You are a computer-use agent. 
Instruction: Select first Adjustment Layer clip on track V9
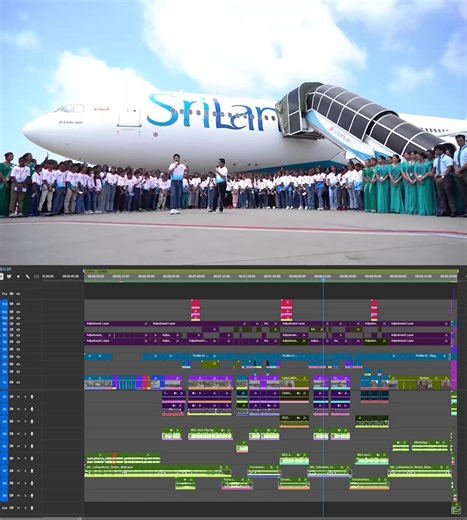tap(116, 324)
